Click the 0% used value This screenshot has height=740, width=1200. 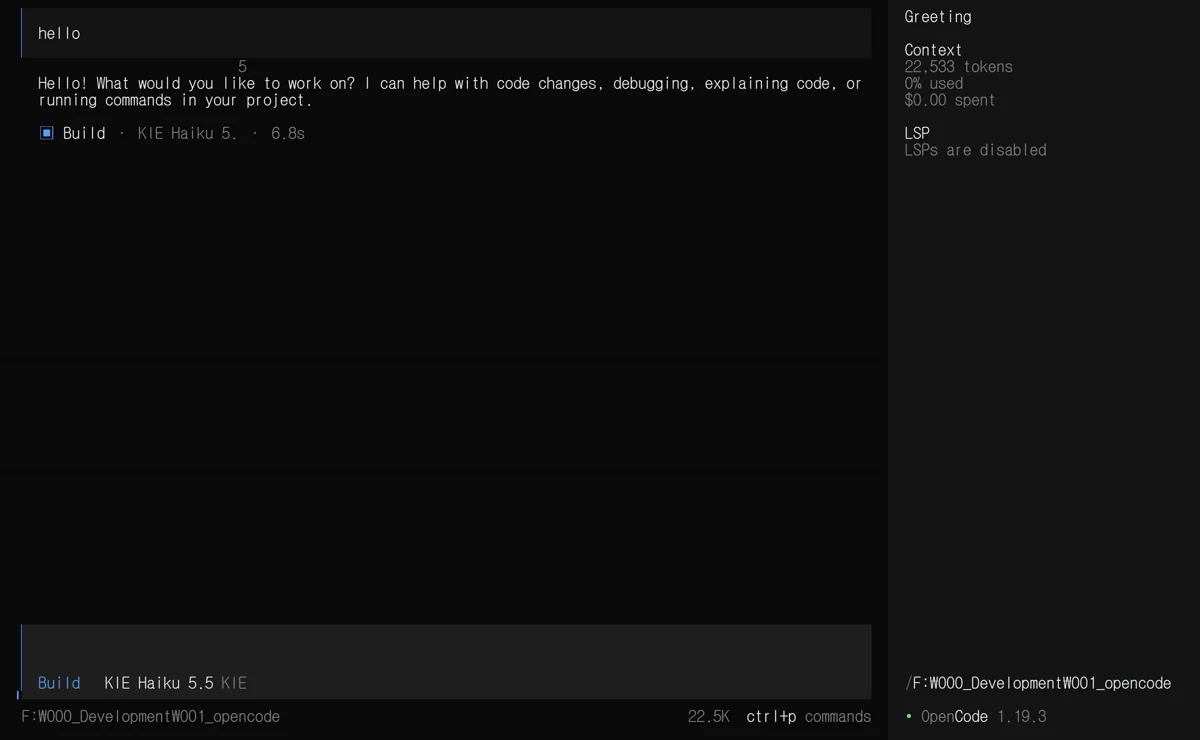tap(934, 84)
